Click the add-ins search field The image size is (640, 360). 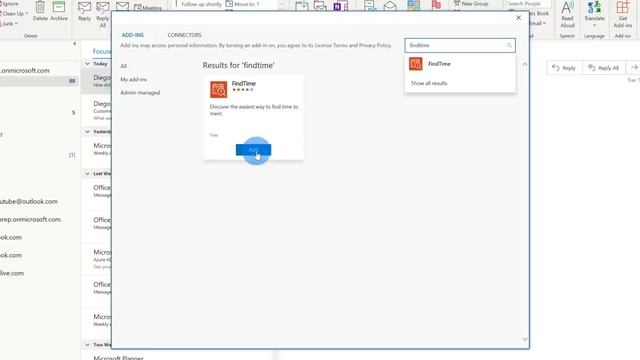point(460,45)
